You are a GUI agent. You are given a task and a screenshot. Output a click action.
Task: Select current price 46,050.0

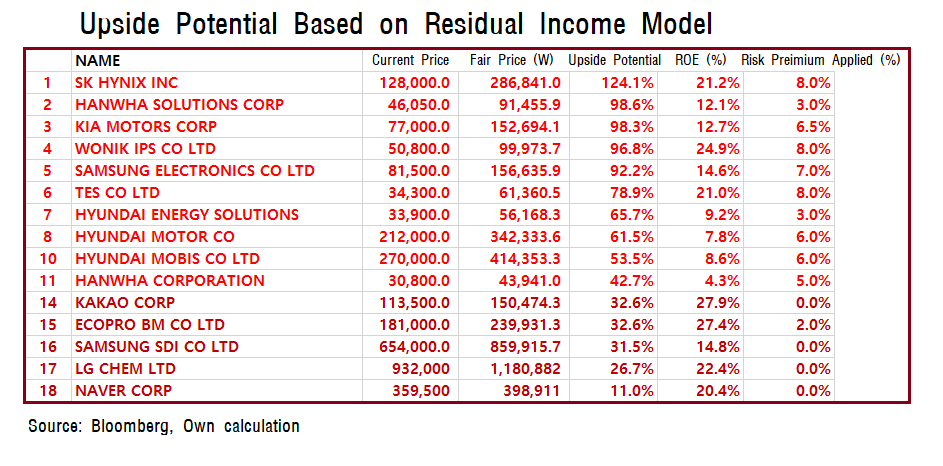(x=419, y=105)
